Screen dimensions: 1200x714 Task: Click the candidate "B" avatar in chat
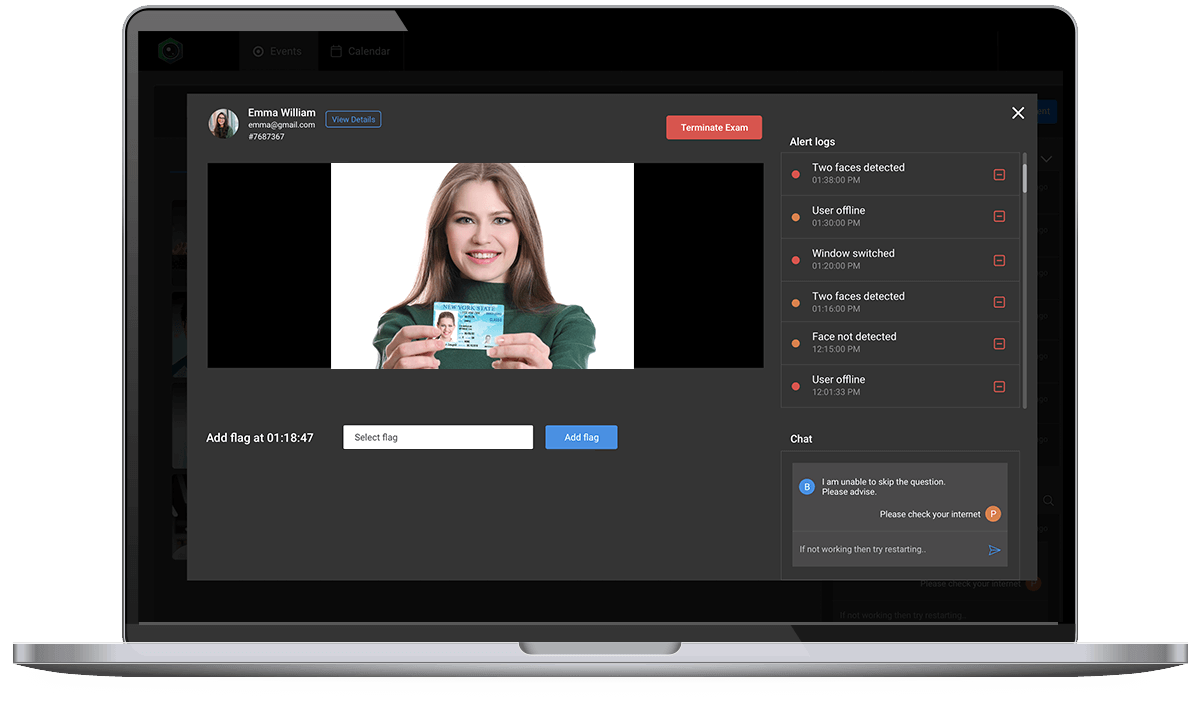point(806,486)
